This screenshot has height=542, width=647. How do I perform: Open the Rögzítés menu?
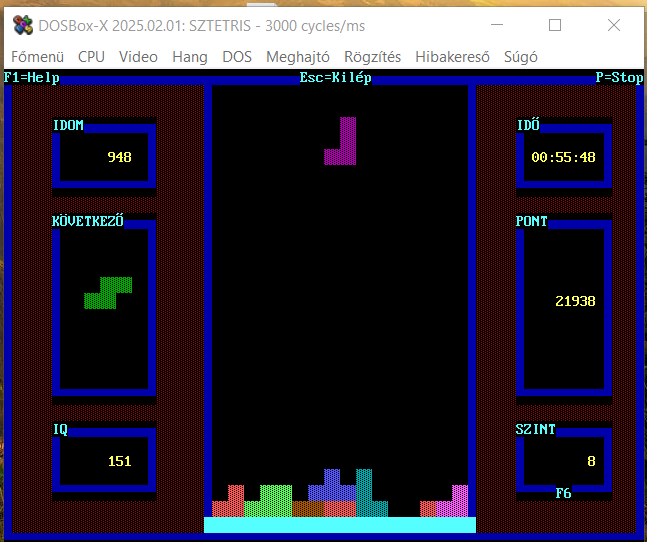coord(373,57)
